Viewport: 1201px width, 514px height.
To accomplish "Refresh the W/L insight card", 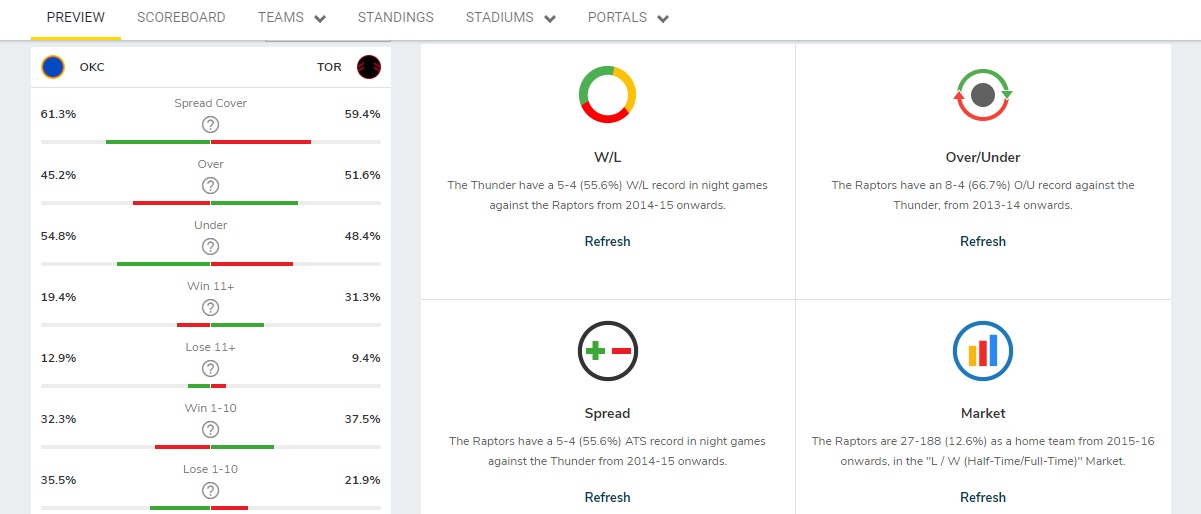I will (607, 241).
